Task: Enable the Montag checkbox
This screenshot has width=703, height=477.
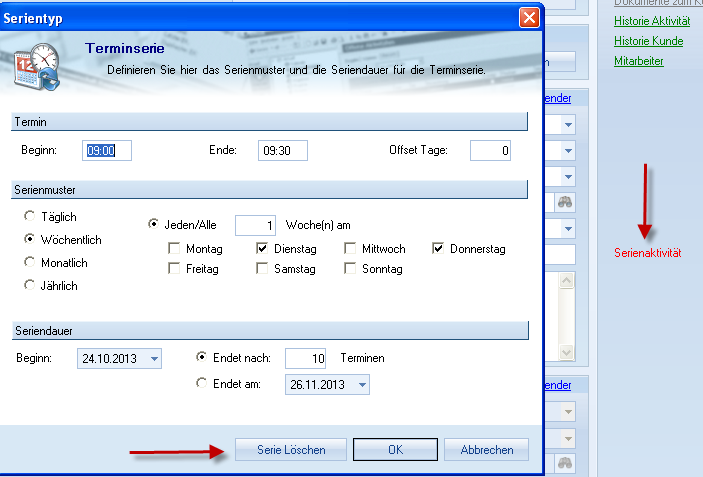Action: 176,248
